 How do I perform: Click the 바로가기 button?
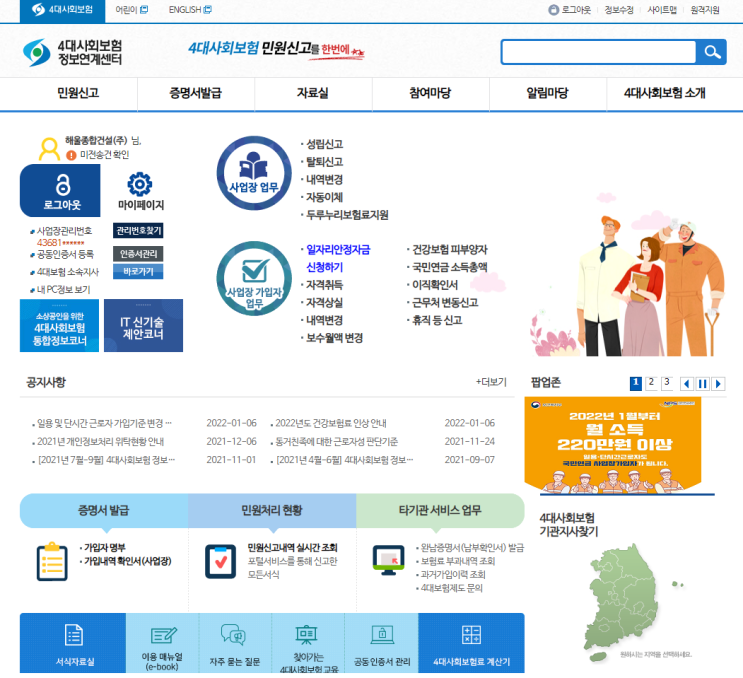138,271
